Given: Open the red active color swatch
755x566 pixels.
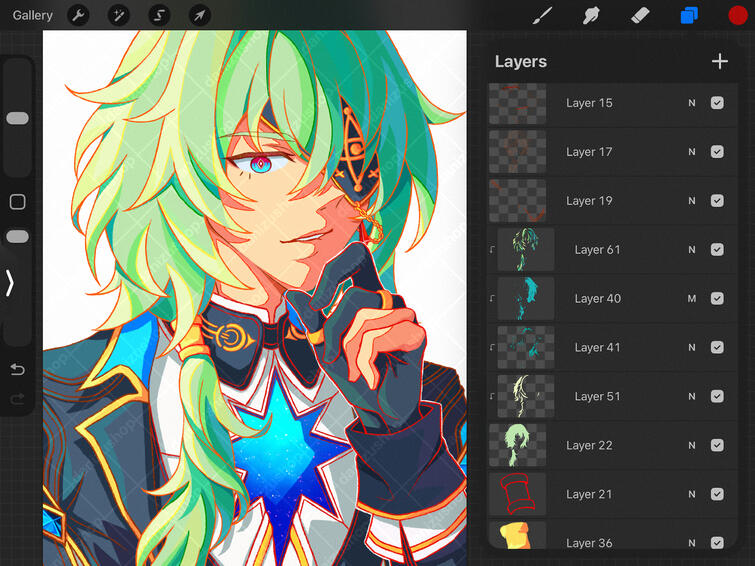Looking at the screenshot, I should [738, 16].
